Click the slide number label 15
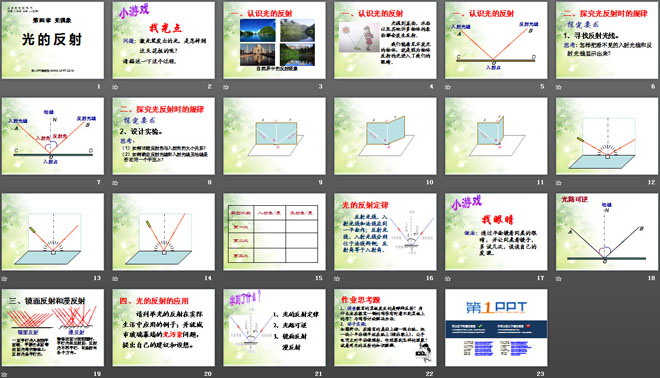Image resolution: width=660 pixels, height=378 pixels. (319, 278)
